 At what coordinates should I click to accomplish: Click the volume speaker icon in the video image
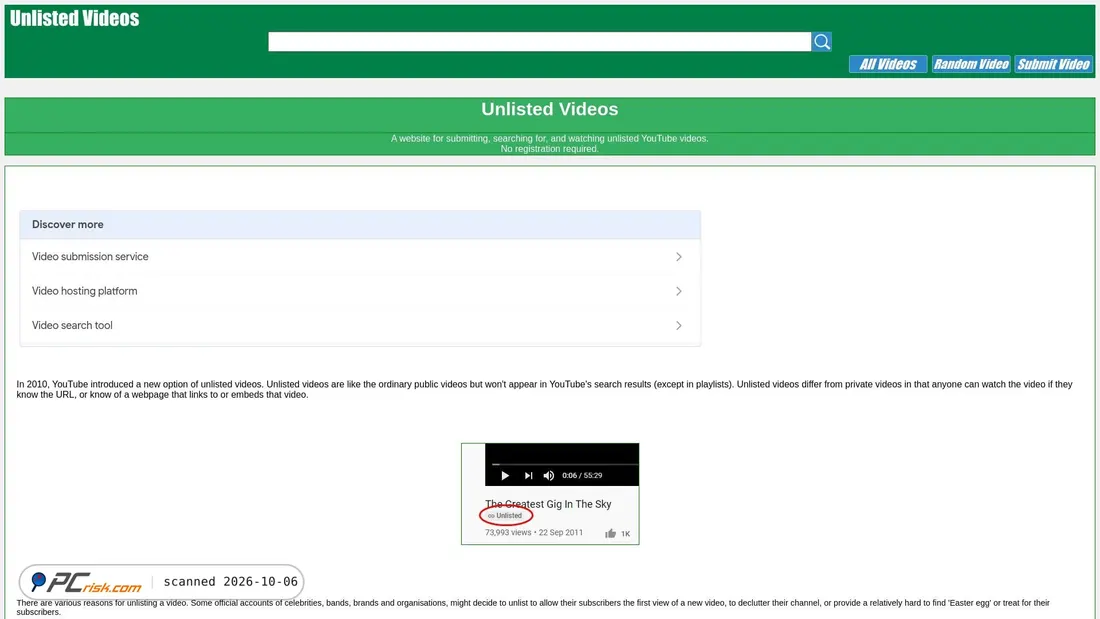(549, 475)
